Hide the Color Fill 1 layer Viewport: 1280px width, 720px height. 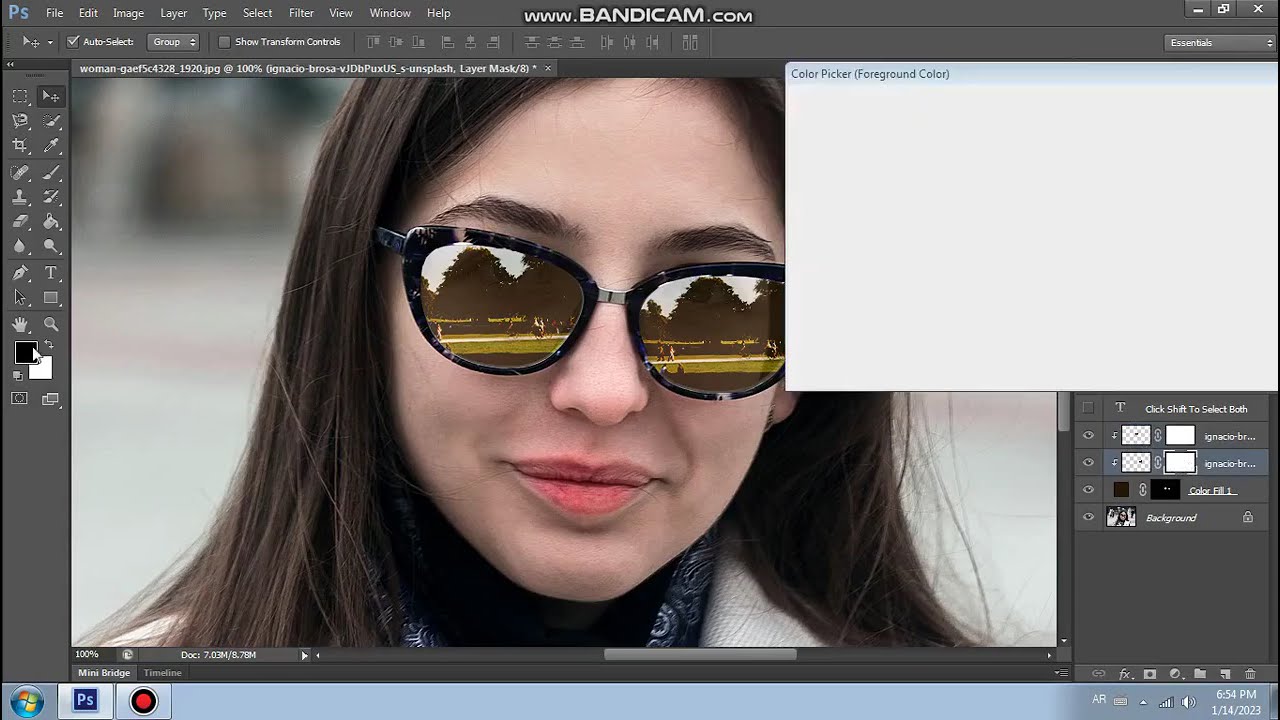[1088, 490]
